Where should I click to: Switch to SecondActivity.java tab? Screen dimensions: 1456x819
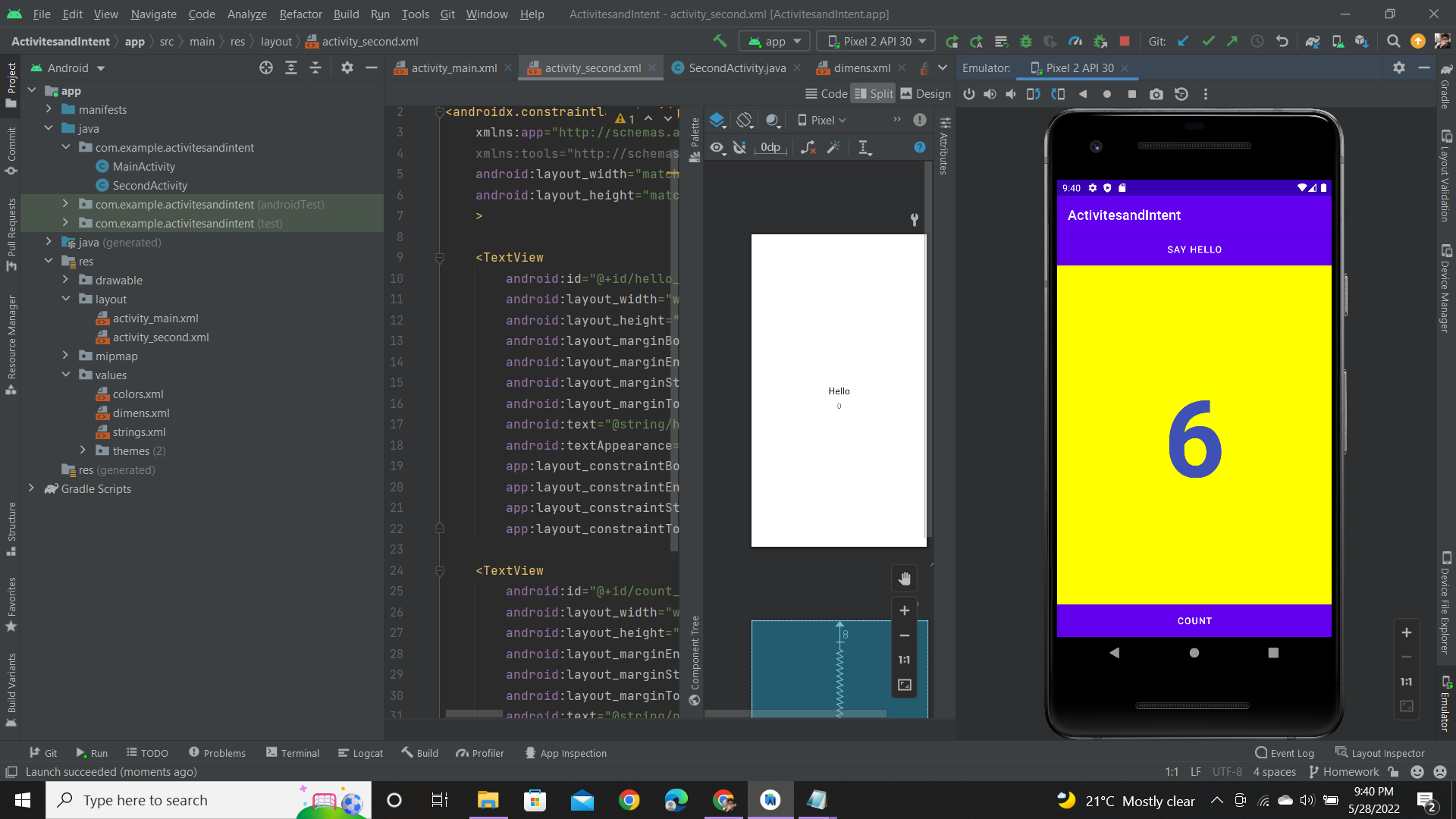[736, 67]
